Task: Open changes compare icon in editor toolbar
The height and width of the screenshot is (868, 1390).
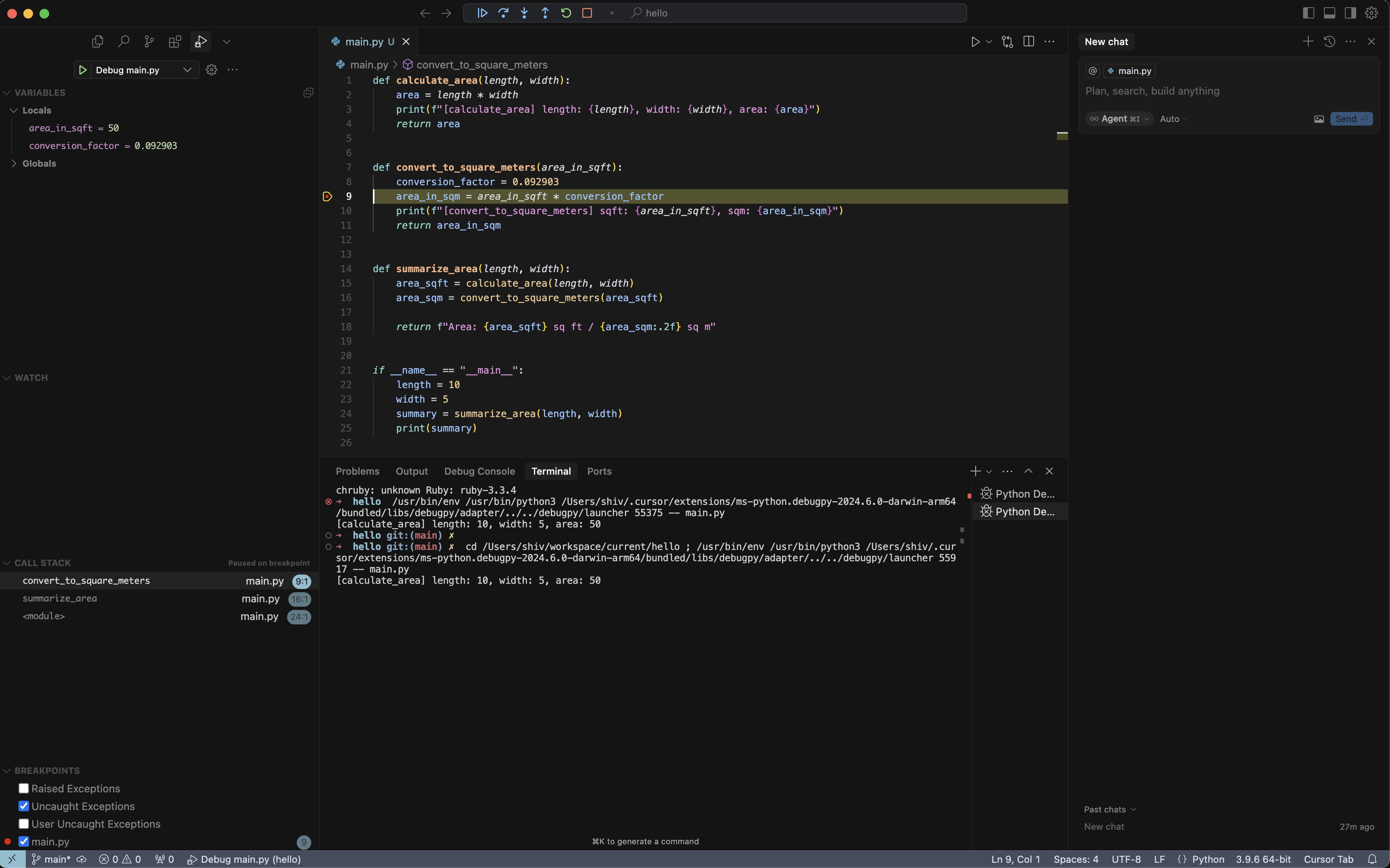Action: (1007, 41)
